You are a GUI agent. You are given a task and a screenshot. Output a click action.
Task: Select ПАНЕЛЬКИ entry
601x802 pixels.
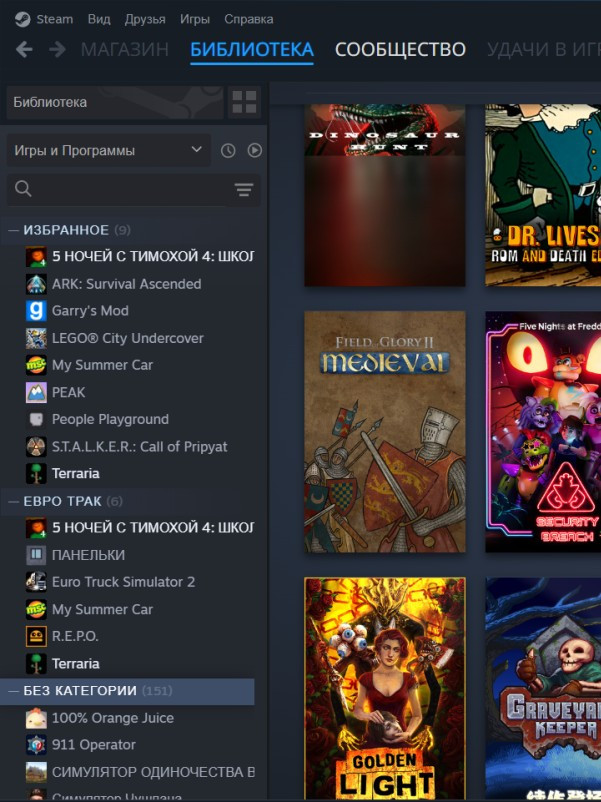(88, 555)
